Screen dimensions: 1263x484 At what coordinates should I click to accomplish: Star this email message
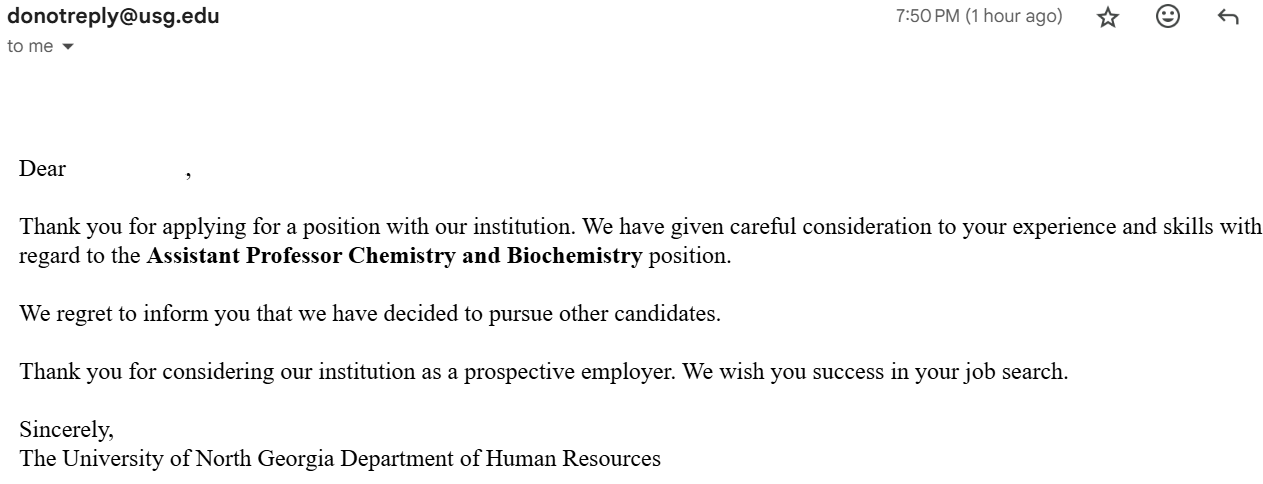[x=1107, y=17]
